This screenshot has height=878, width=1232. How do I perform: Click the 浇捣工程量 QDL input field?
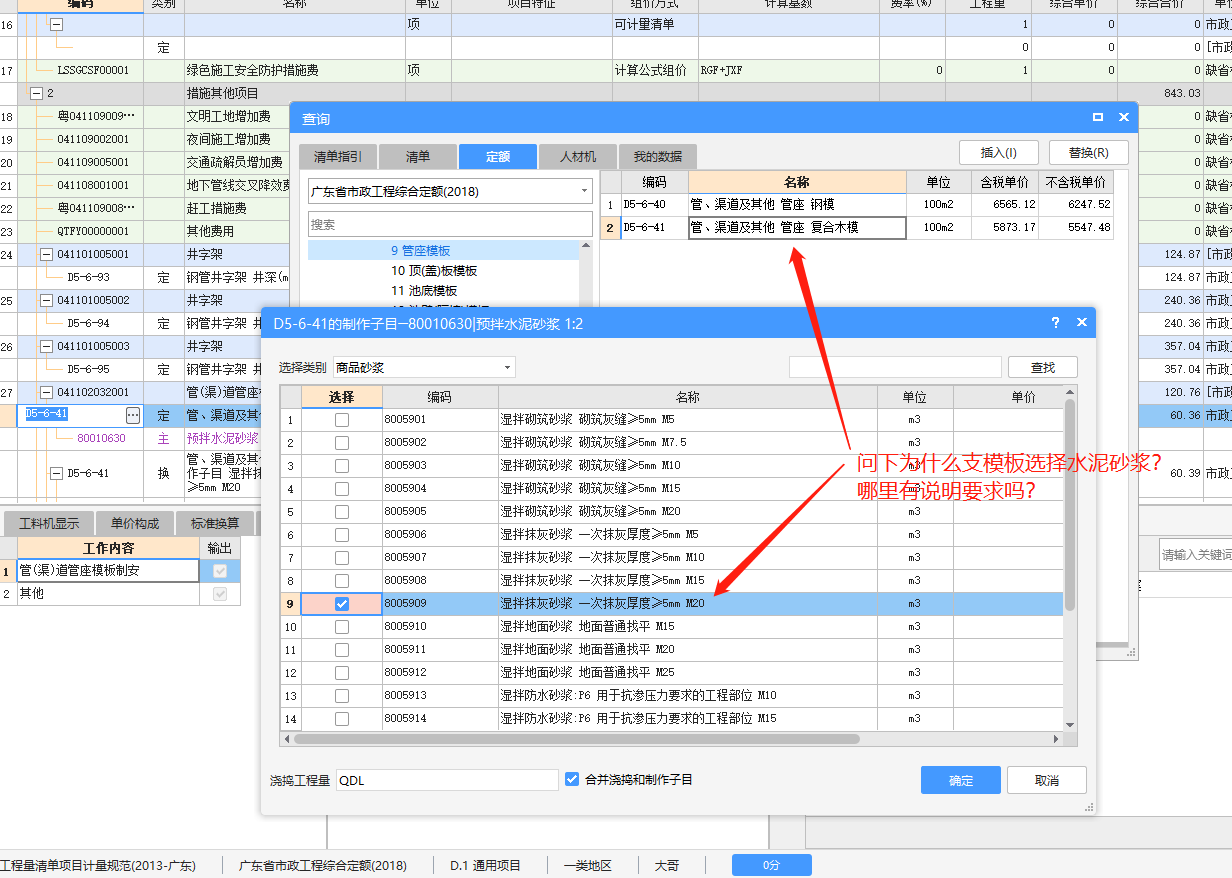tap(447, 780)
